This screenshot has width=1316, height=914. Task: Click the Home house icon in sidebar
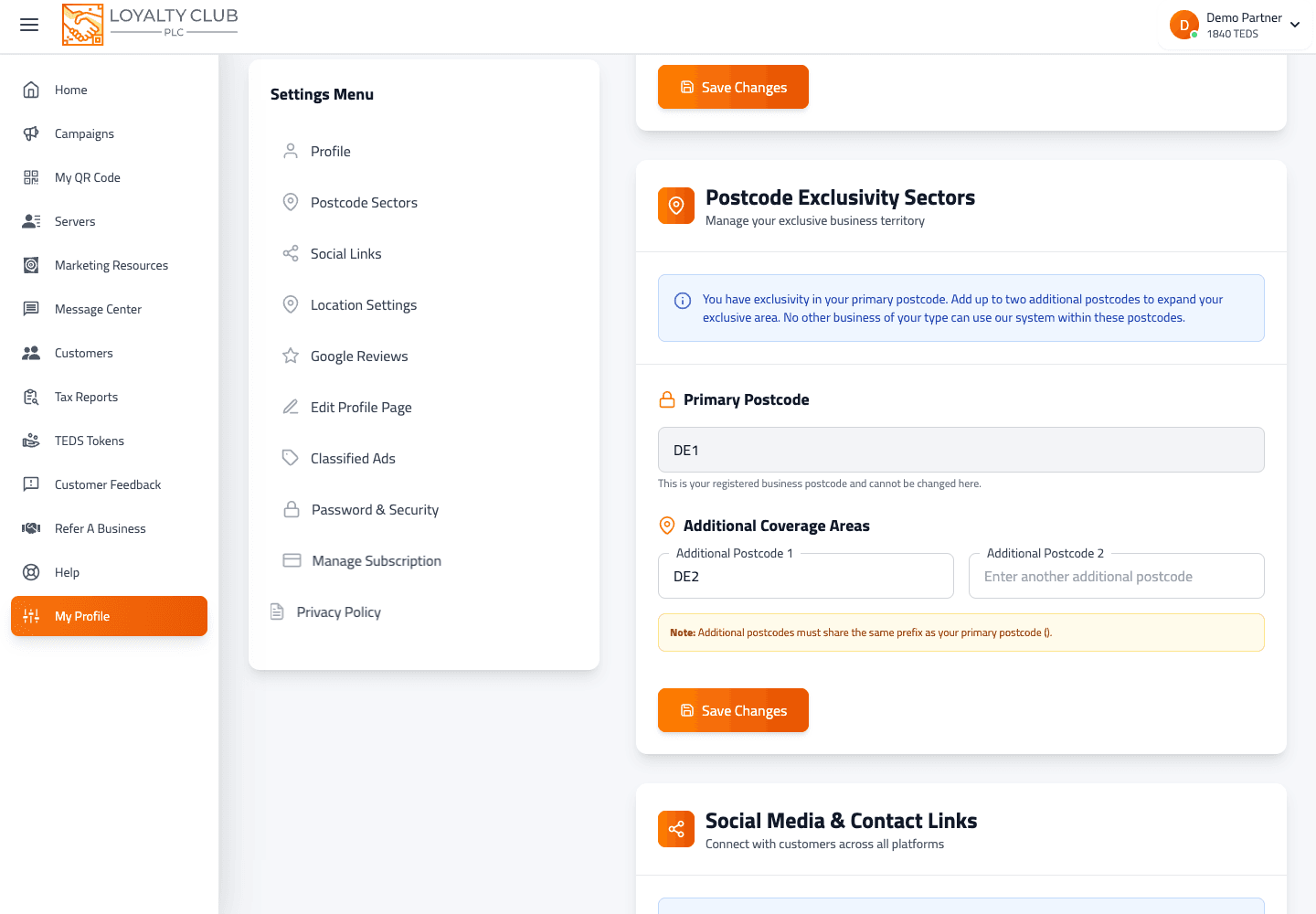tap(31, 90)
